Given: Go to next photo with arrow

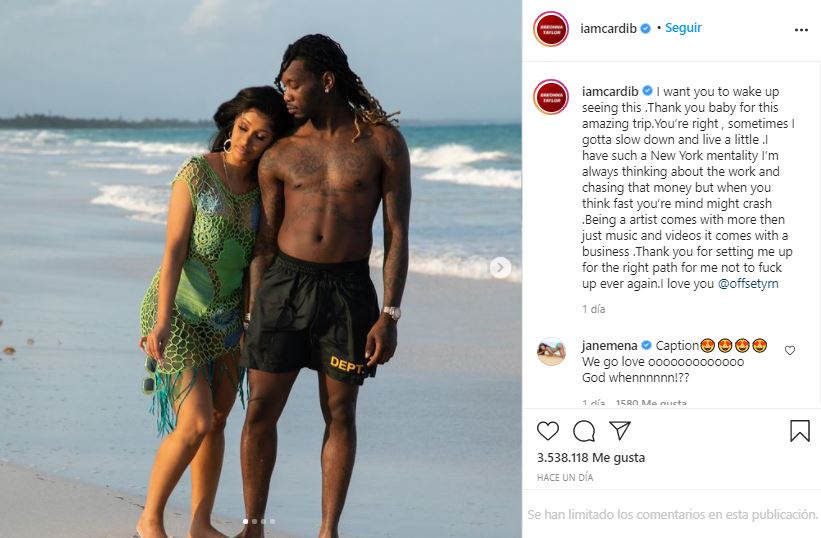Looking at the screenshot, I should coord(500,268).
